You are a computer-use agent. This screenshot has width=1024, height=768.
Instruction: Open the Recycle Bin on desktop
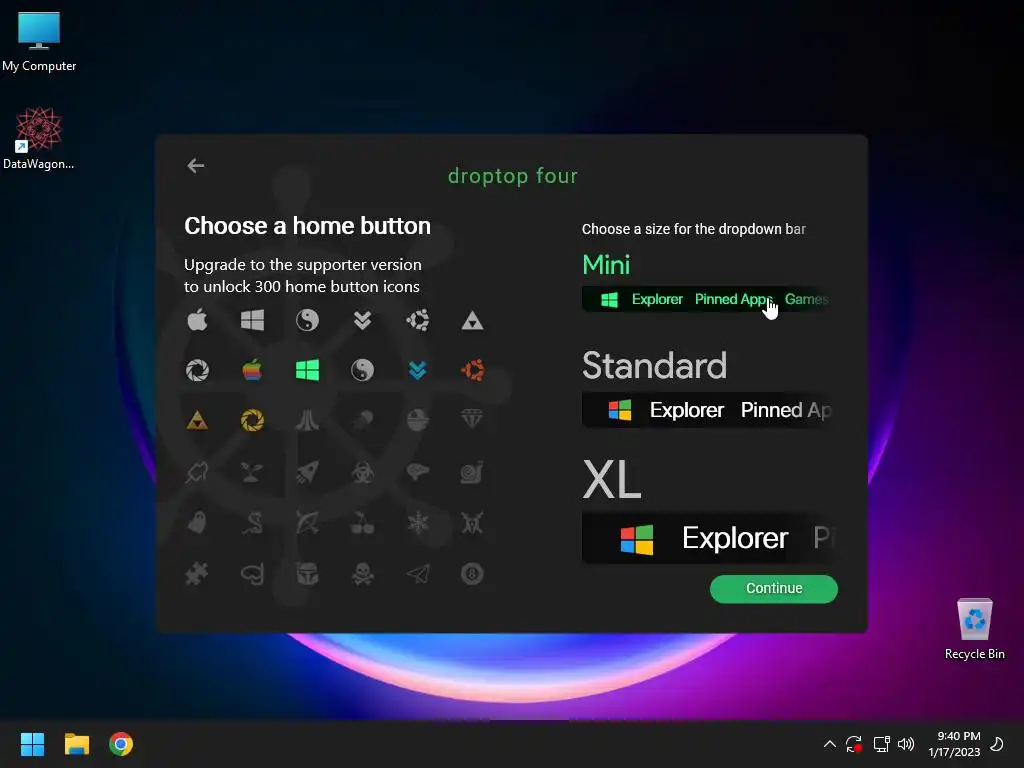974,630
